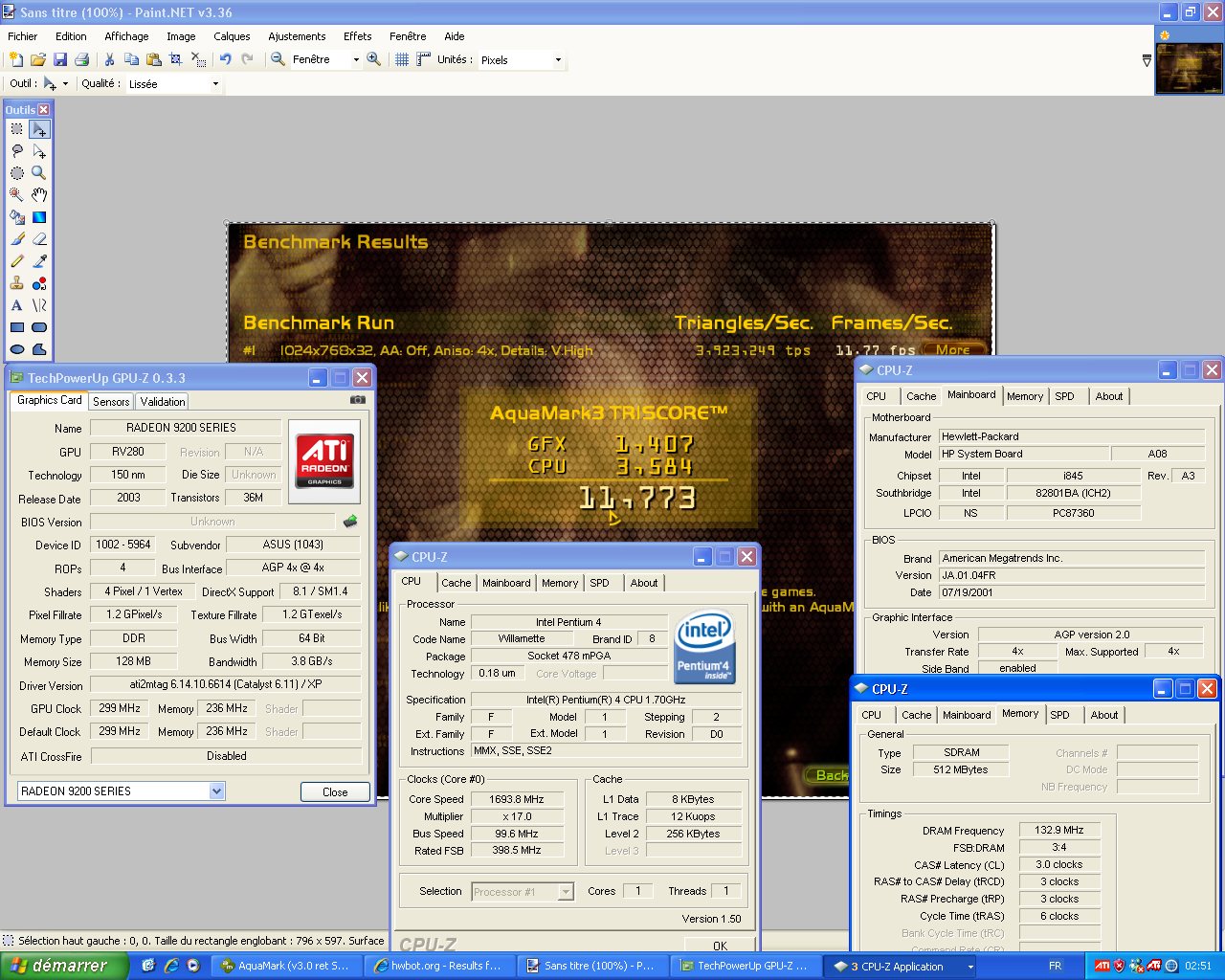This screenshot has width=1225, height=980.
Task: Select the Paintbrush tool
Action: pyautogui.click(x=17, y=239)
